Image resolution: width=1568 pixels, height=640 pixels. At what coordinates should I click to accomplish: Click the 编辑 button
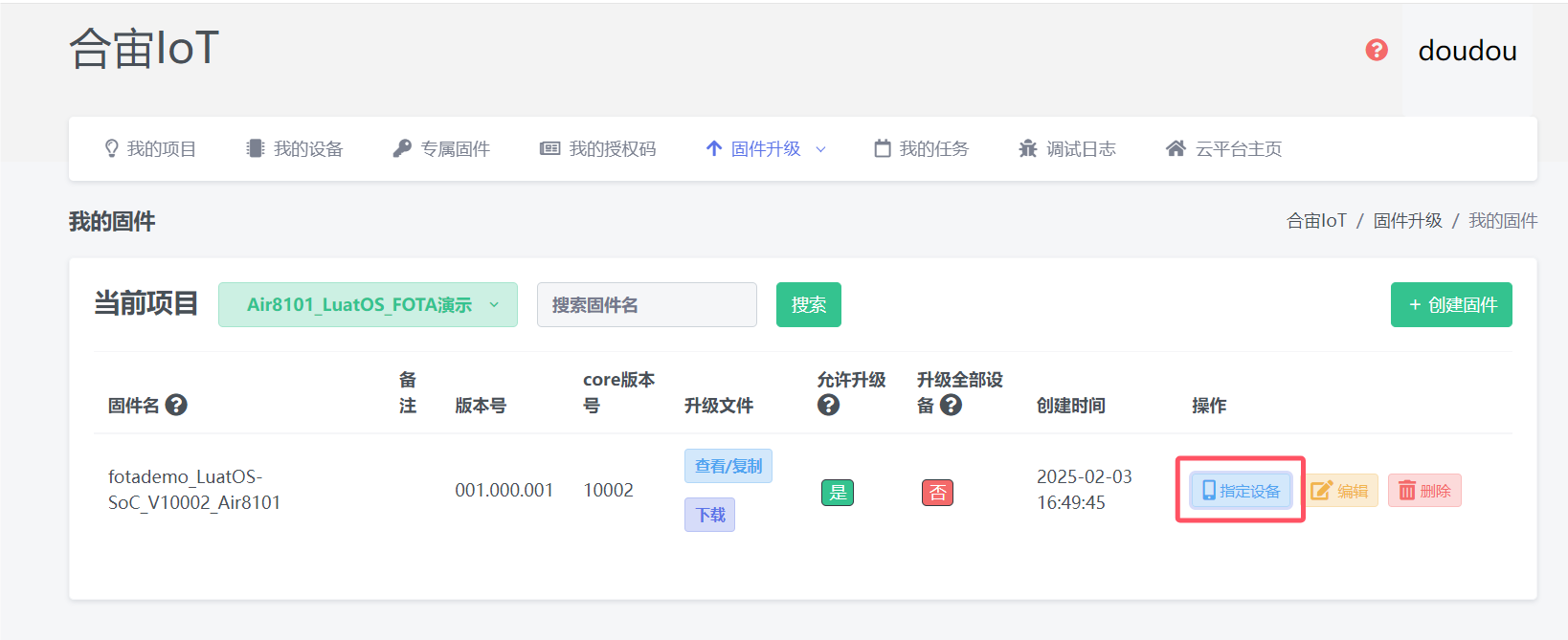tap(1340, 491)
